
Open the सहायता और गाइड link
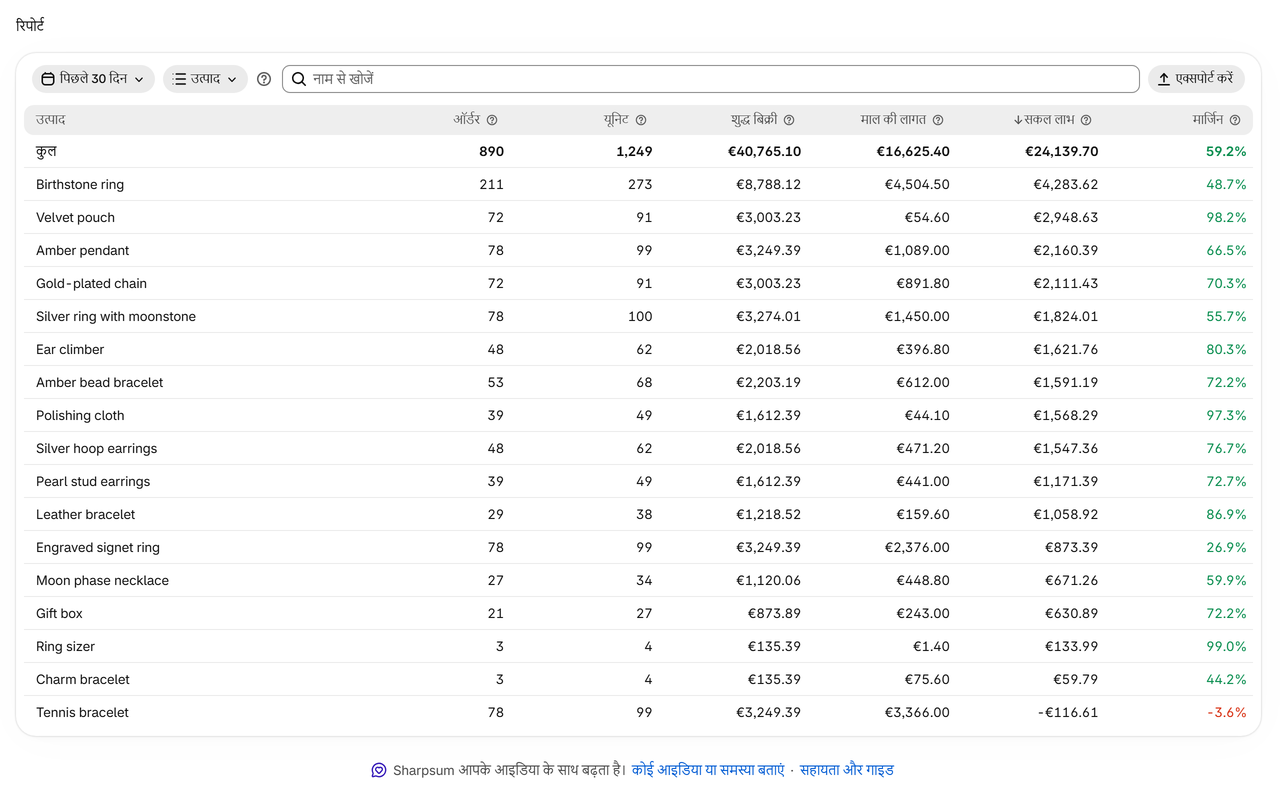847,770
